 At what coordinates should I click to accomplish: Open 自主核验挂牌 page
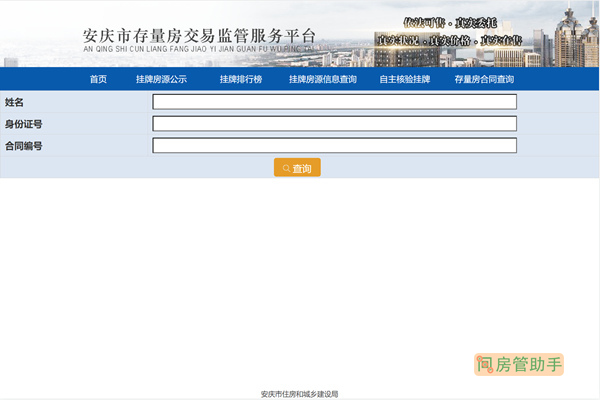tap(405, 79)
